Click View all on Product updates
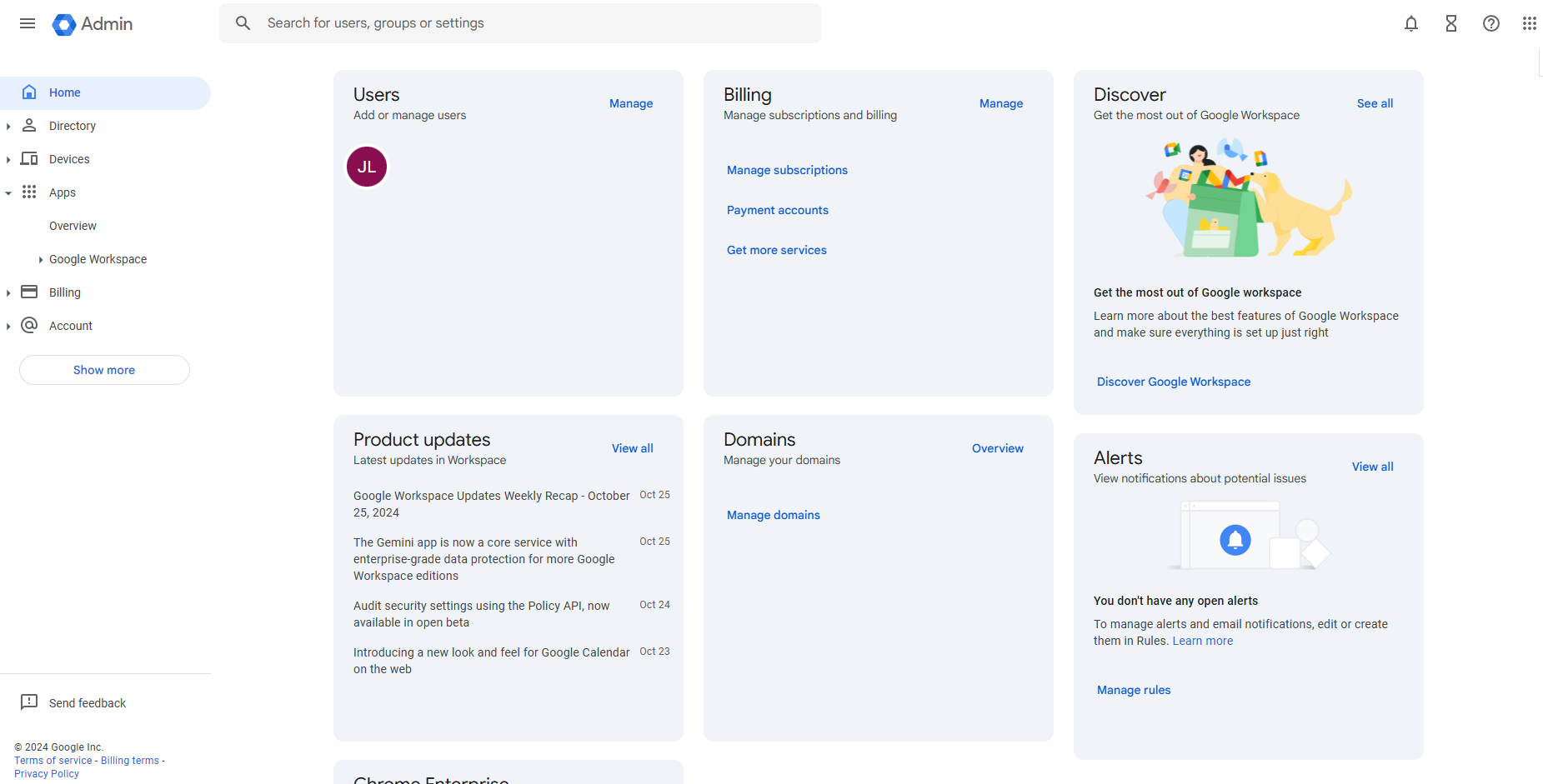This screenshot has height=784, width=1543. coord(633,448)
